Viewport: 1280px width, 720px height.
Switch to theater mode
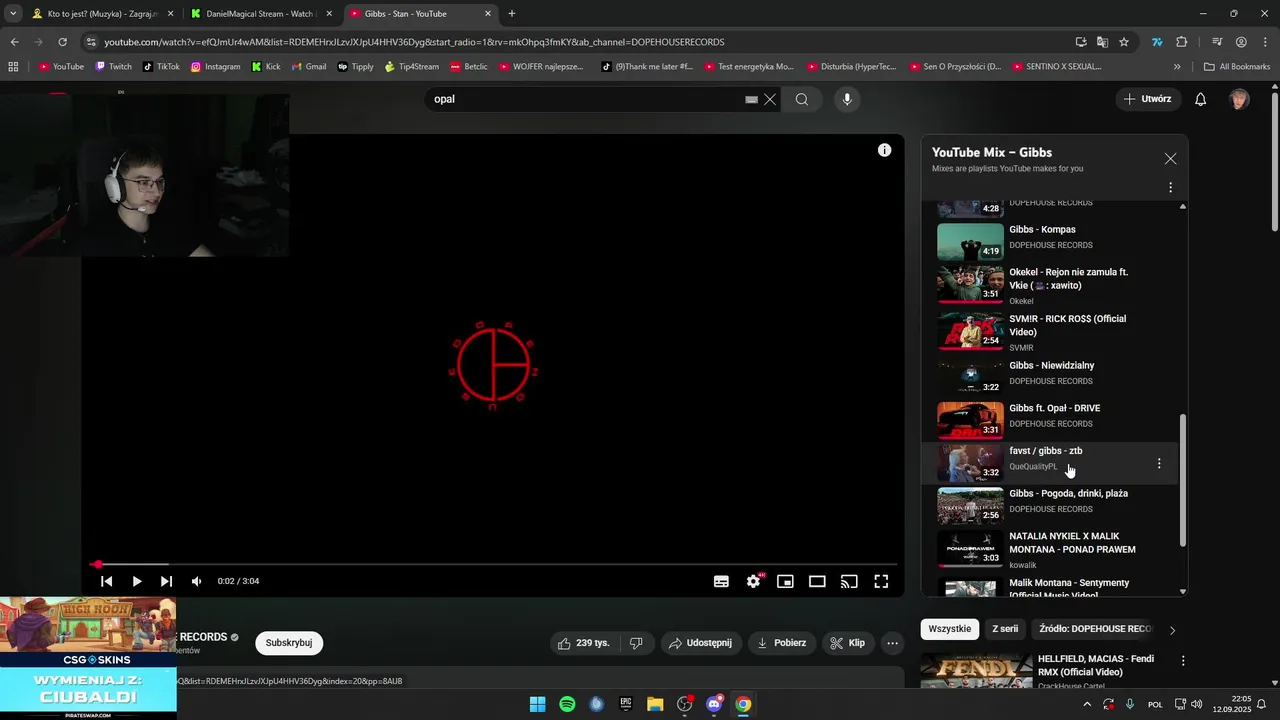point(817,581)
